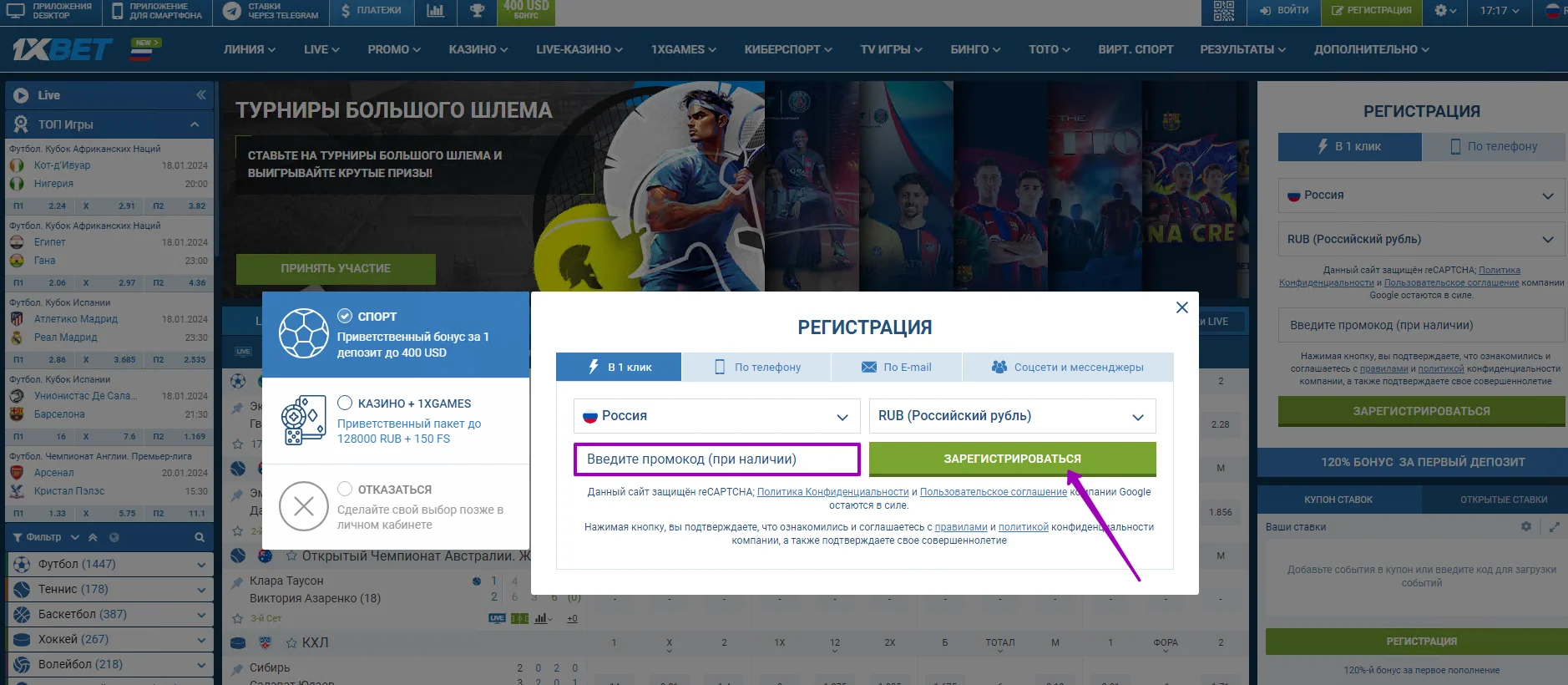Select the В 1 клик tab in dialog
The width and height of the screenshot is (1568, 685).
(619, 367)
